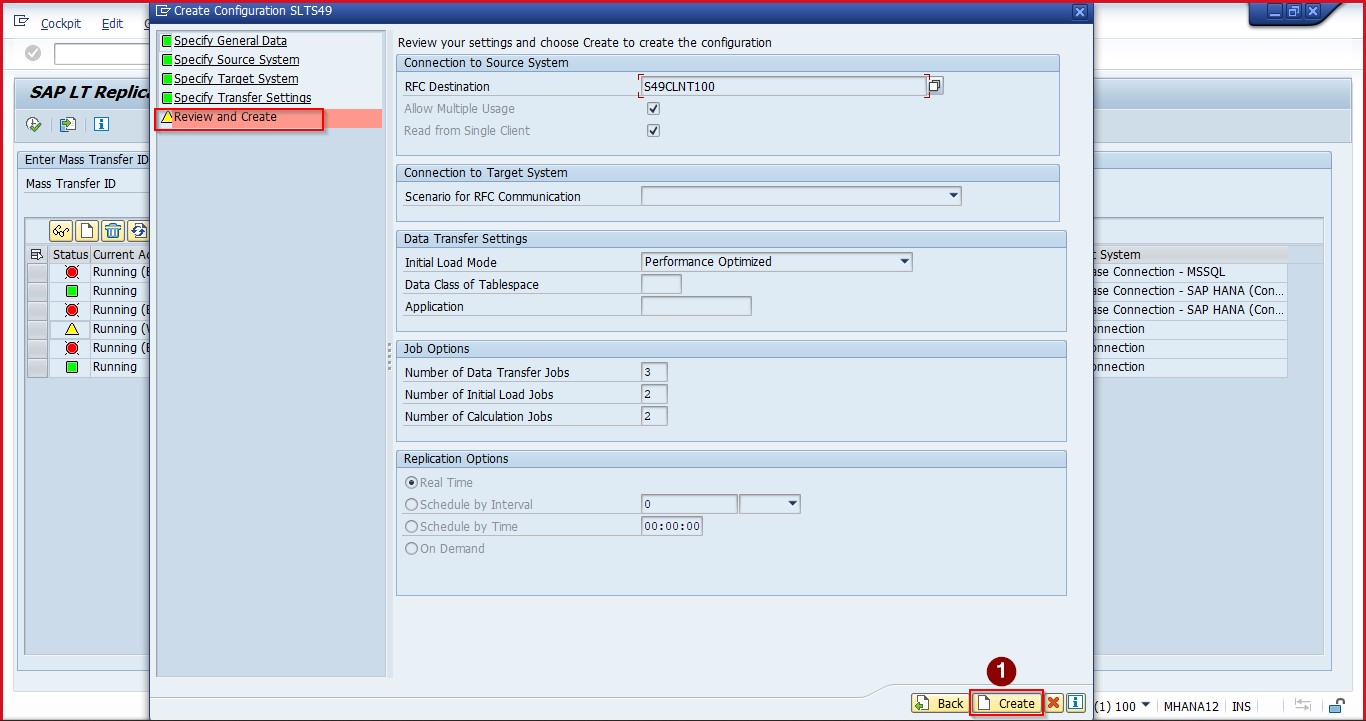Click the glasses display icon above the table
The image size is (1366, 721).
coord(62,231)
